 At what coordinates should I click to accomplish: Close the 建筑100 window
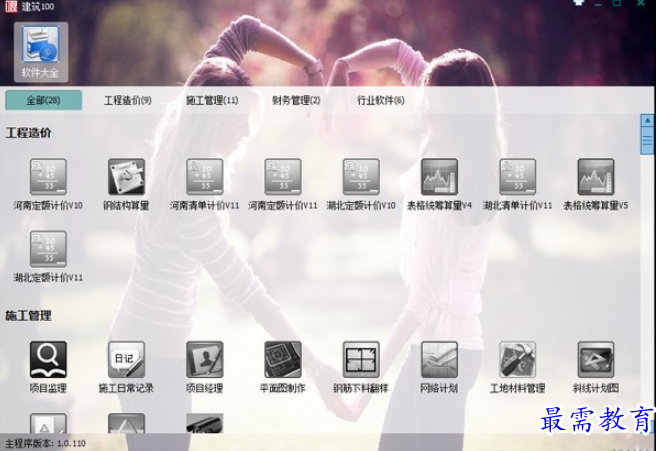(641, 3)
